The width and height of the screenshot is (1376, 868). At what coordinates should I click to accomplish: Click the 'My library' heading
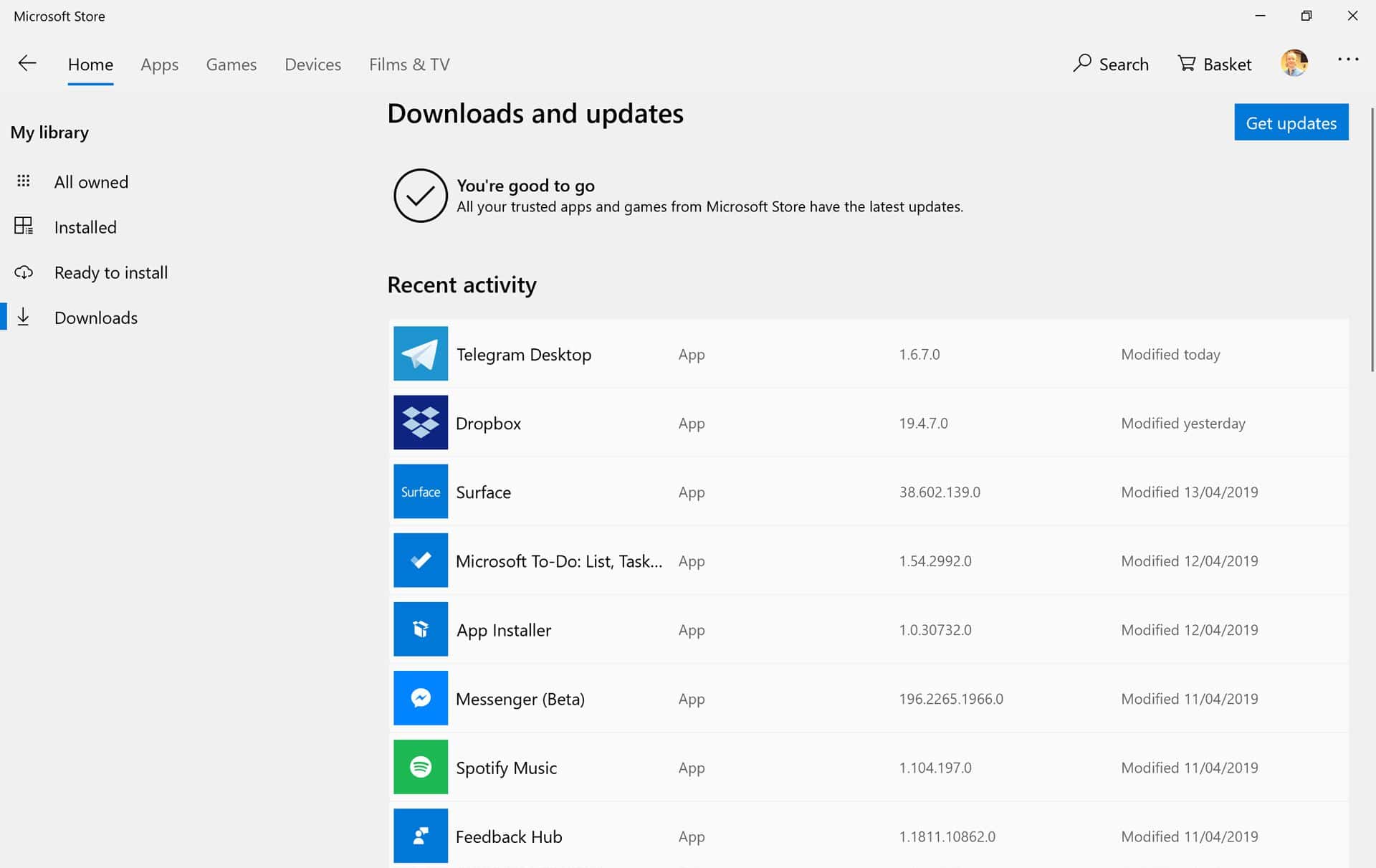[49, 133]
